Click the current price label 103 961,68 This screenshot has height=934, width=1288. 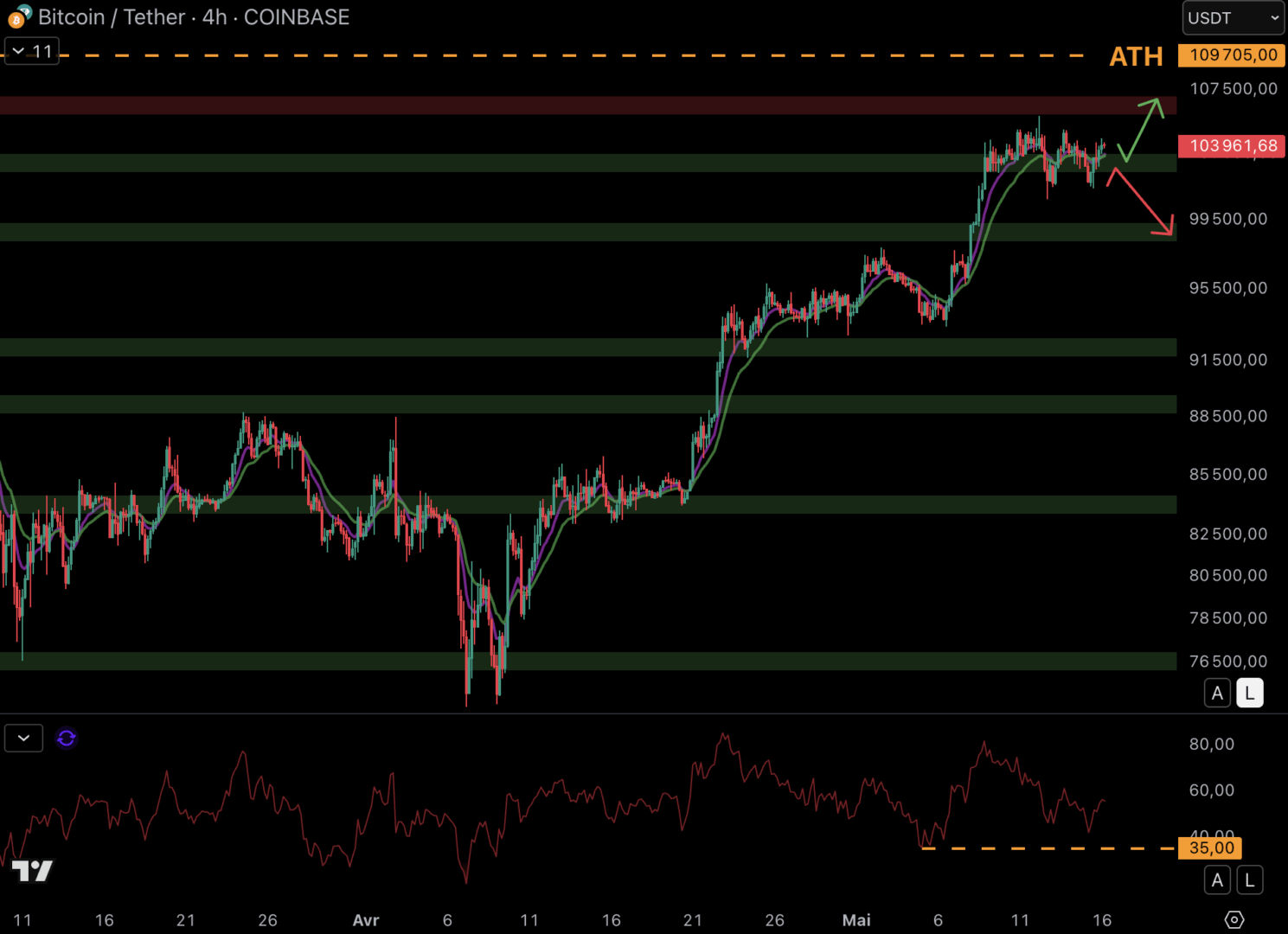[1233, 145]
